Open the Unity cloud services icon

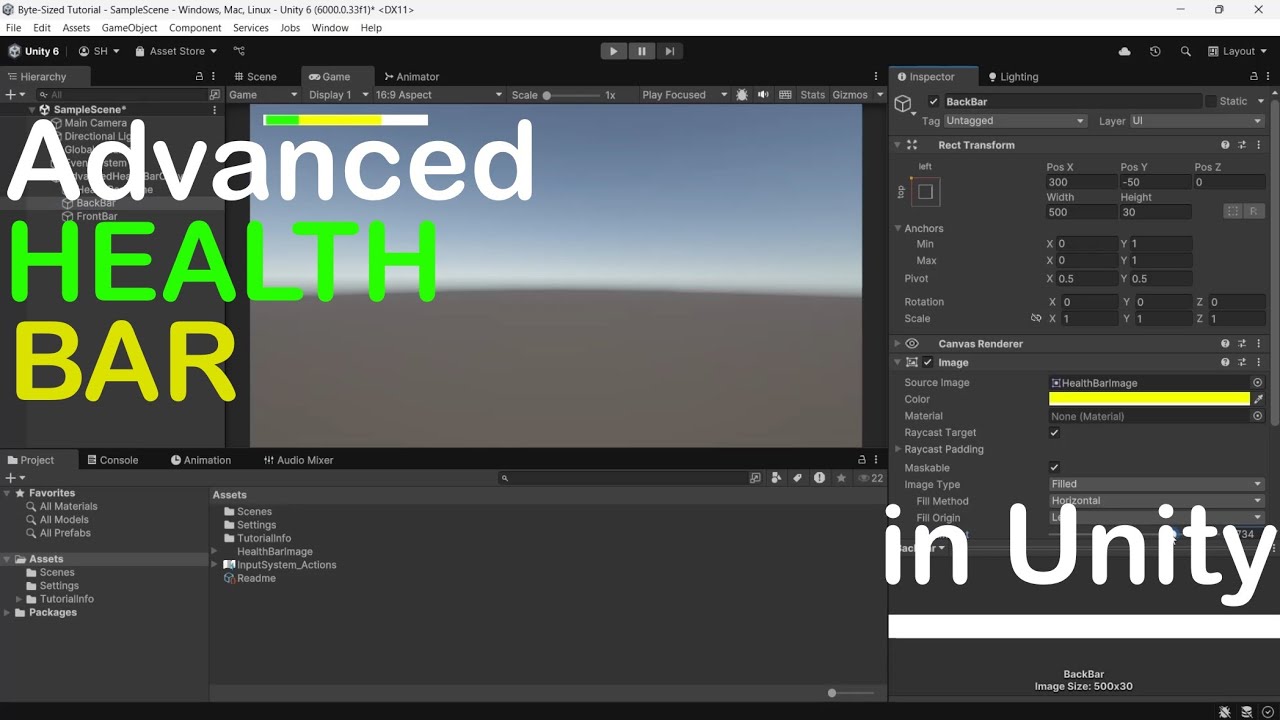coord(1124,51)
